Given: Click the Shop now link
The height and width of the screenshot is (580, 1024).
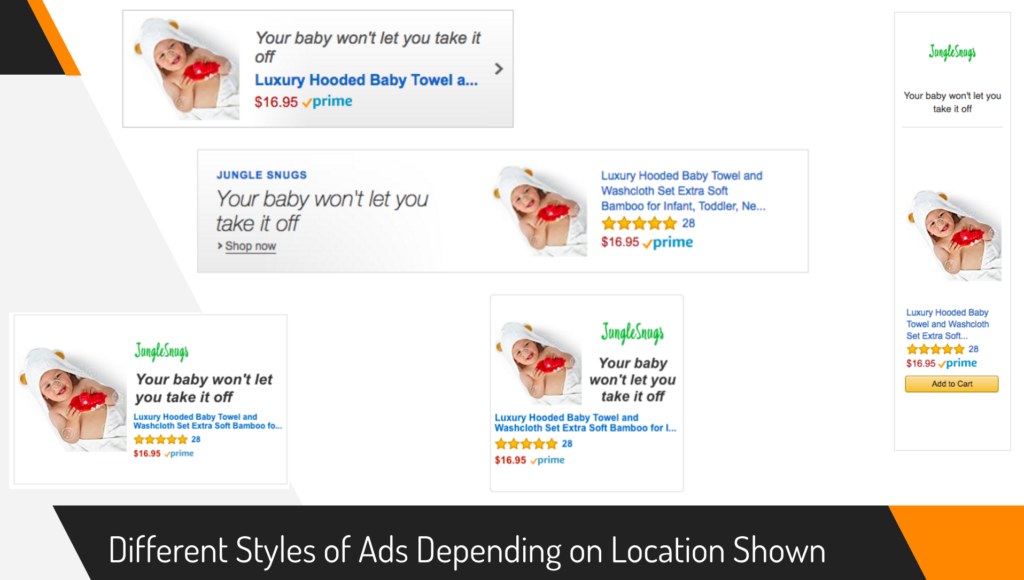Looking at the screenshot, I should tap(250, 246).
